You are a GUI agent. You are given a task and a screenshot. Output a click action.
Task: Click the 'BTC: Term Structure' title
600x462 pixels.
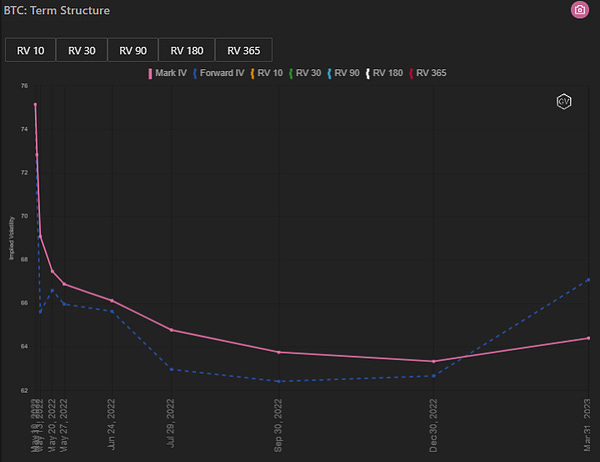coord(57,10)
